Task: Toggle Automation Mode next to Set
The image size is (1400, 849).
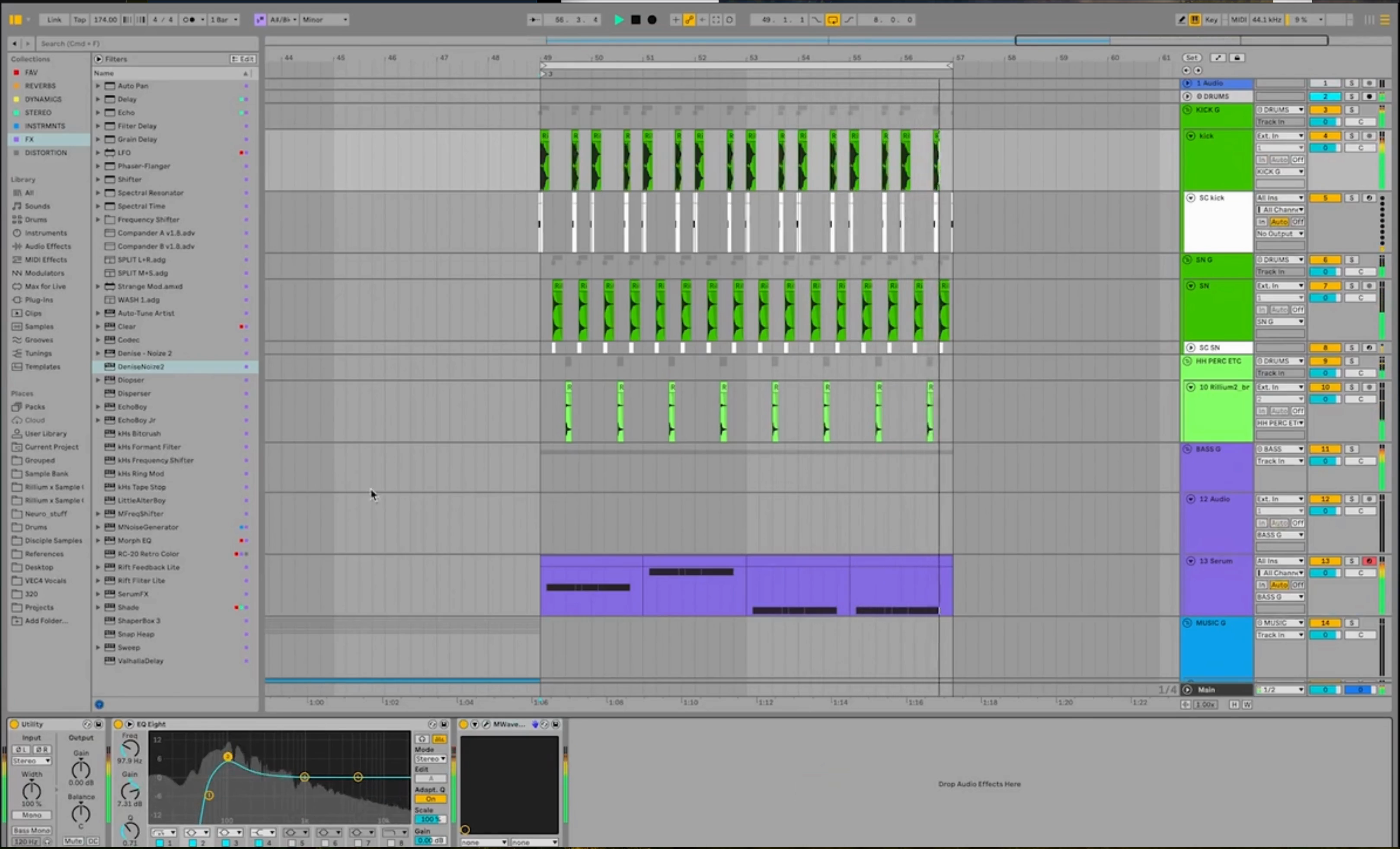Action: tap(1218, 57)
